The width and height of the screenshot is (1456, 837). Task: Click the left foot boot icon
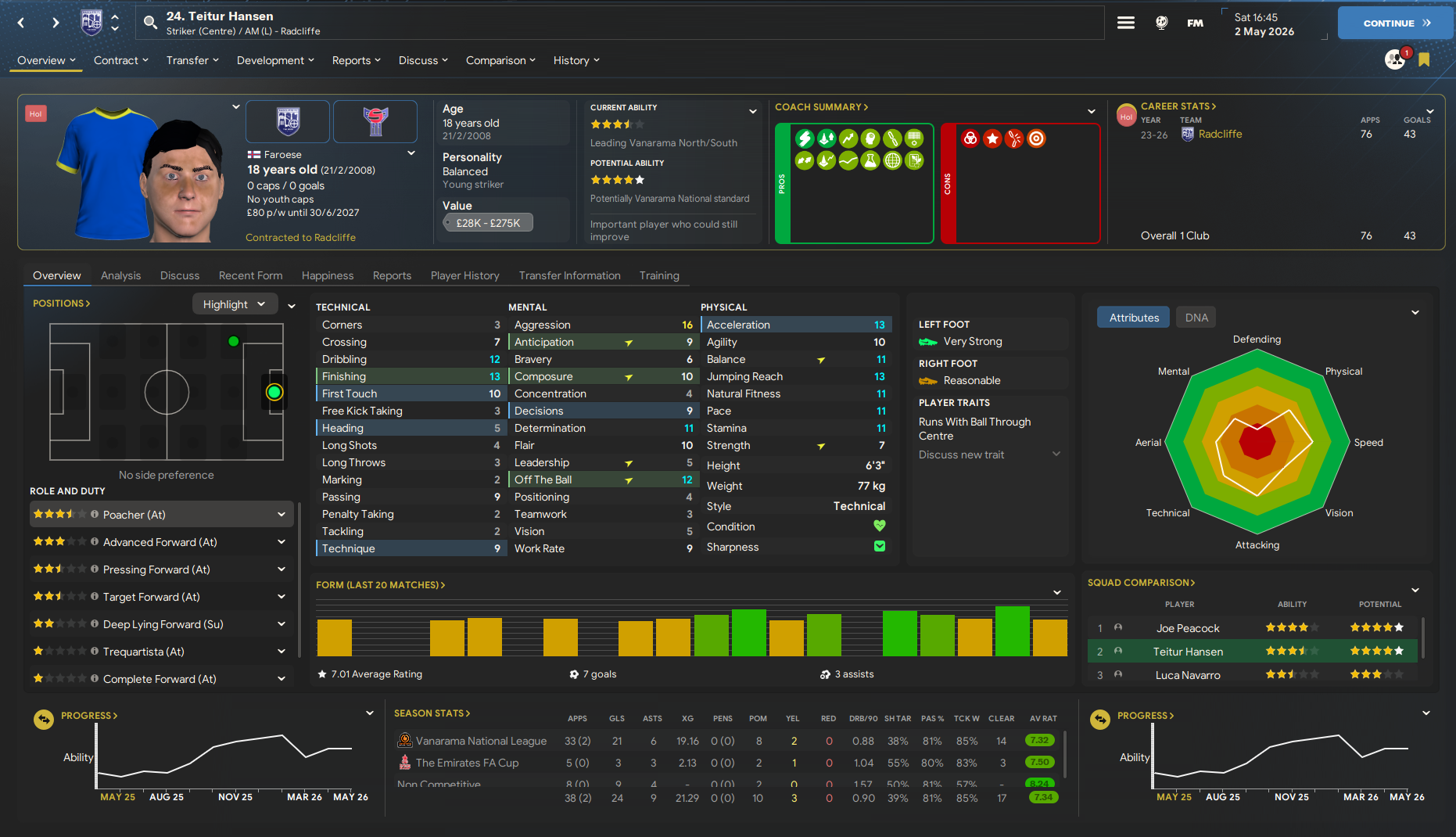coord(928,341)
